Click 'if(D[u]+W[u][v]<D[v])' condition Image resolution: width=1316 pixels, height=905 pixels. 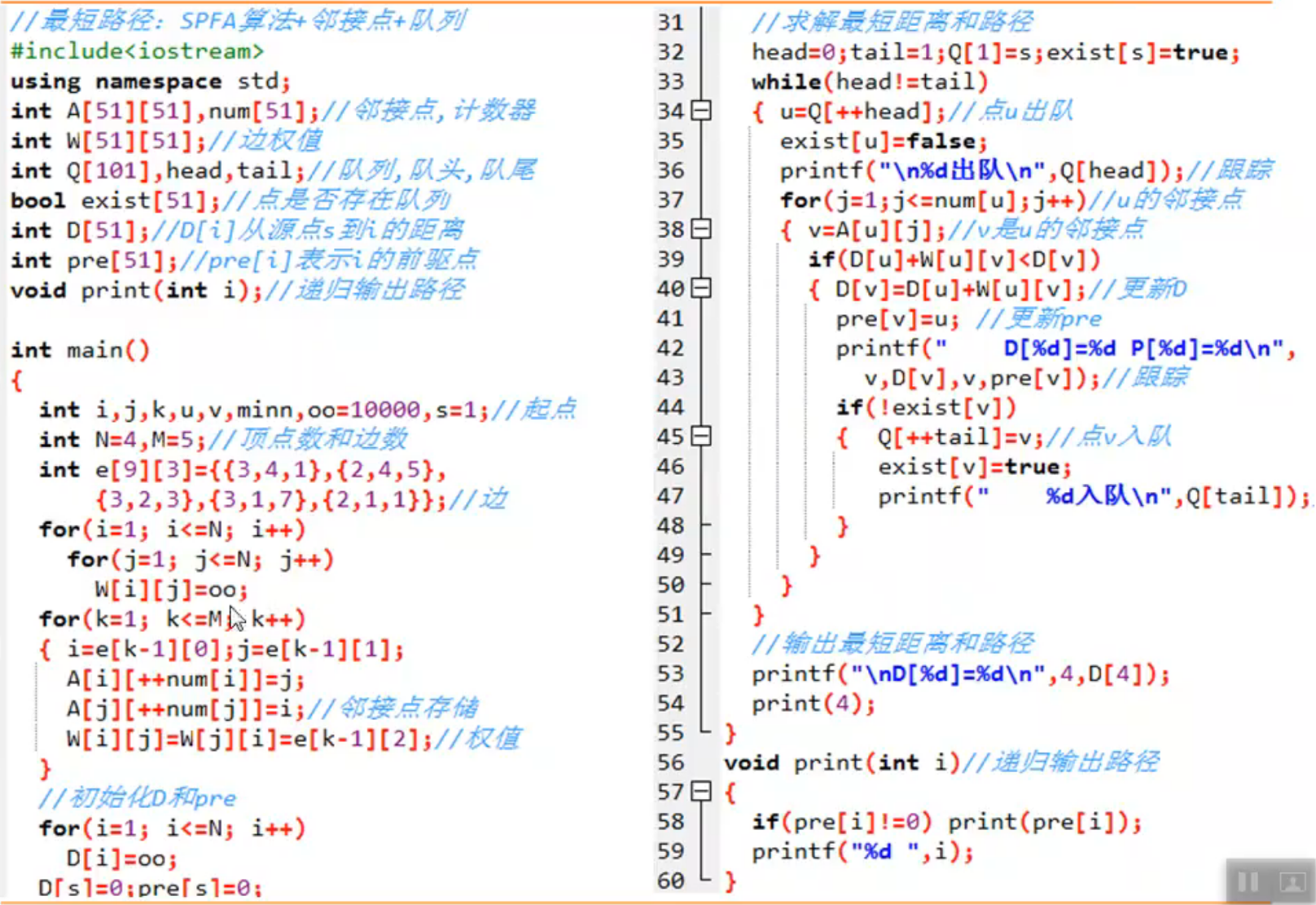point(954,259)
